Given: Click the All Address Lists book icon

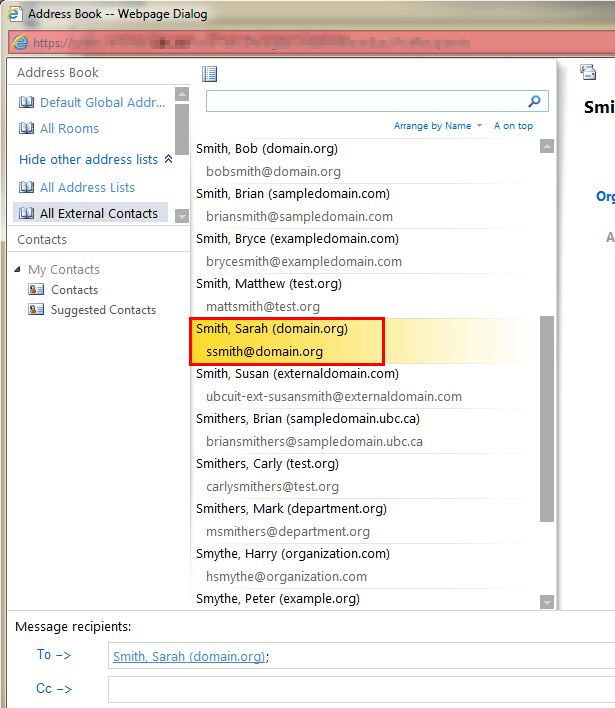Looking at the screenshot, I should coord(26,187).
